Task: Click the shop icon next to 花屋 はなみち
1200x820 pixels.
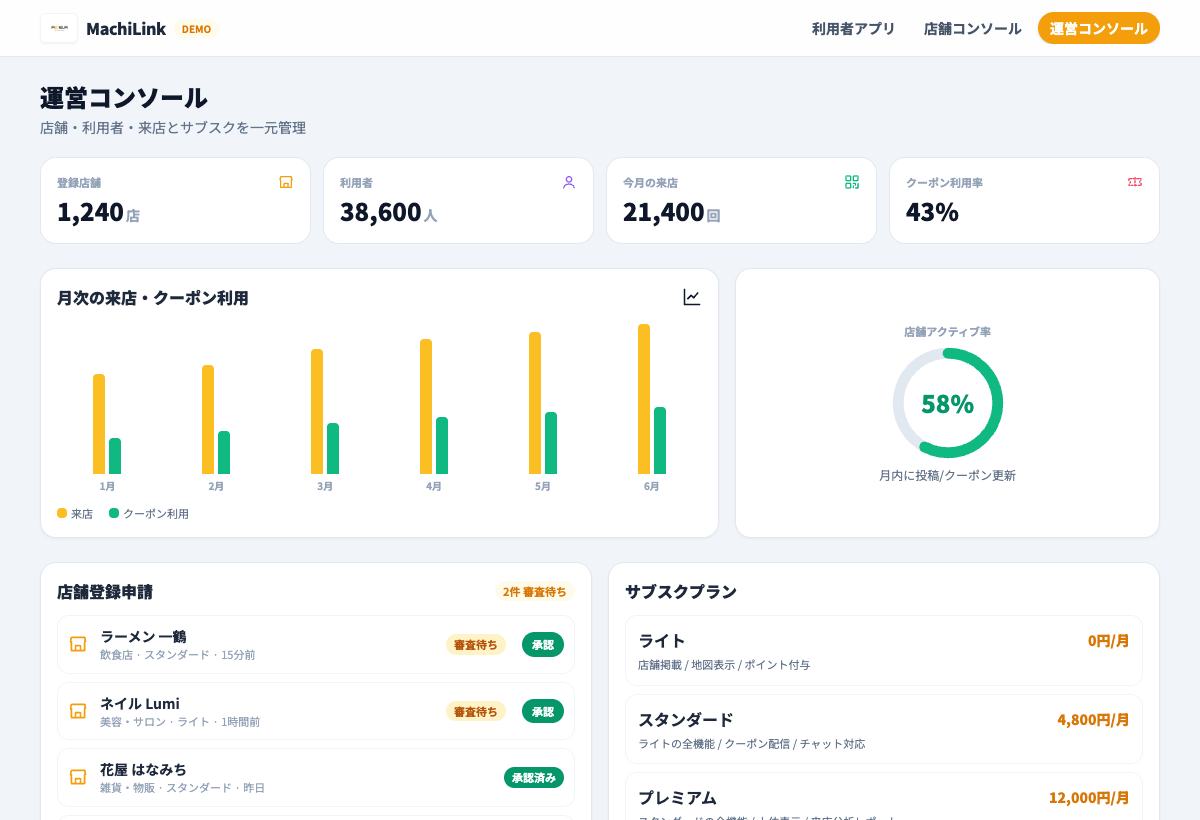Action: coord(78,777)
